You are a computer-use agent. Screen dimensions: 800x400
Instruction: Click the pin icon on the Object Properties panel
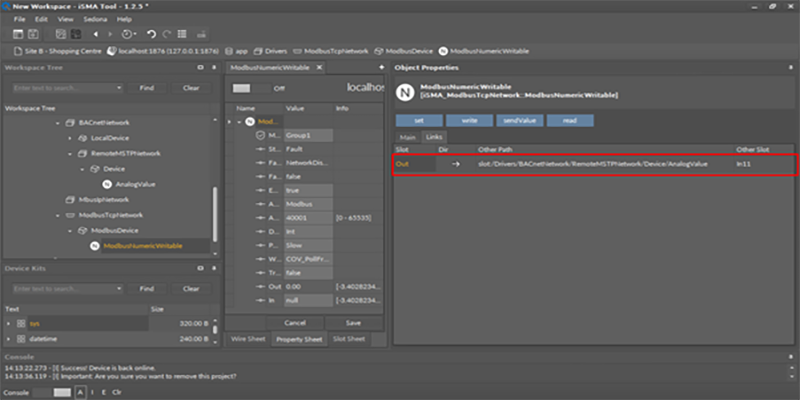[x=791, y=67]
